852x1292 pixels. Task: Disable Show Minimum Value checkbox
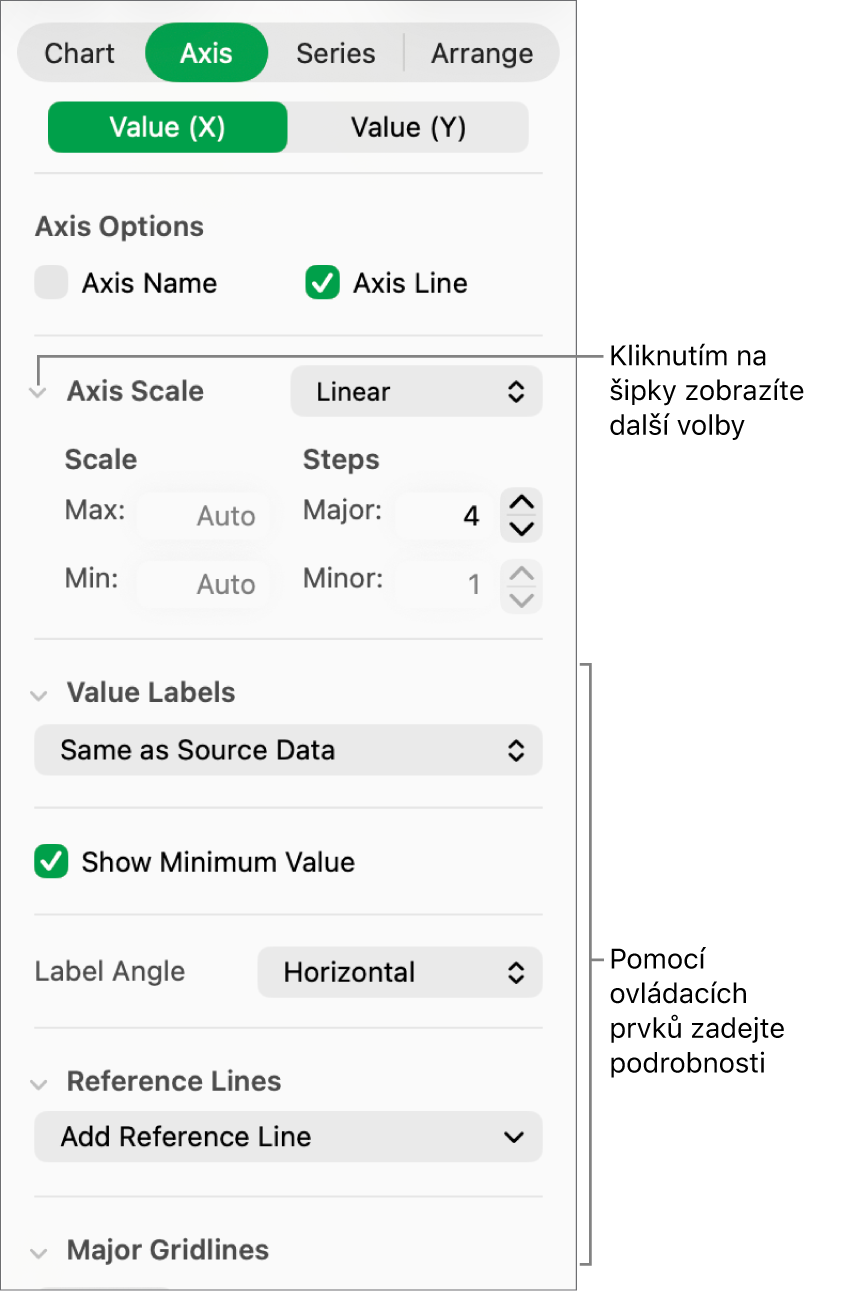pos(51,862)
